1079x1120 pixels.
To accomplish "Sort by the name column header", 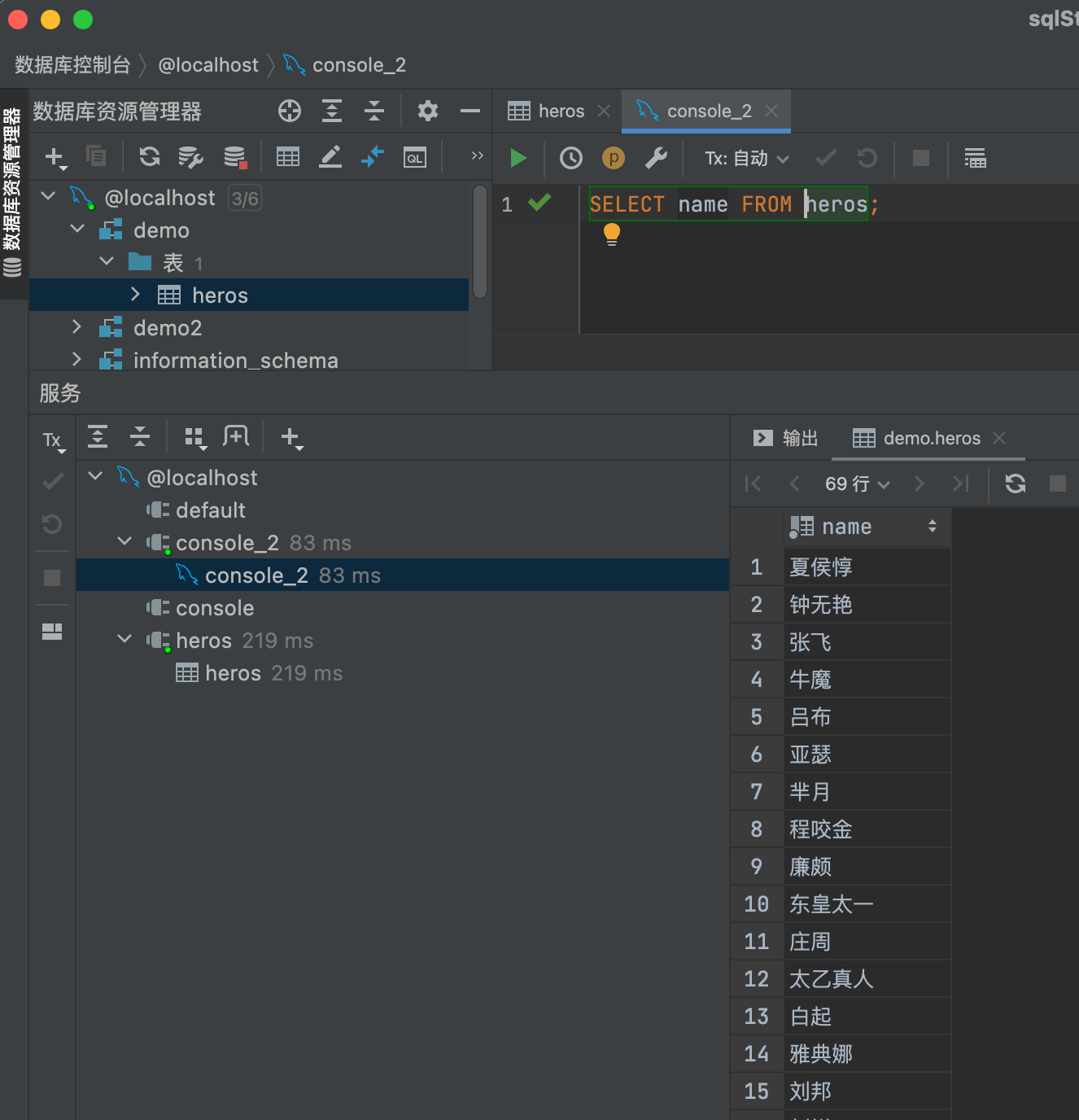I will pos(867,527).
